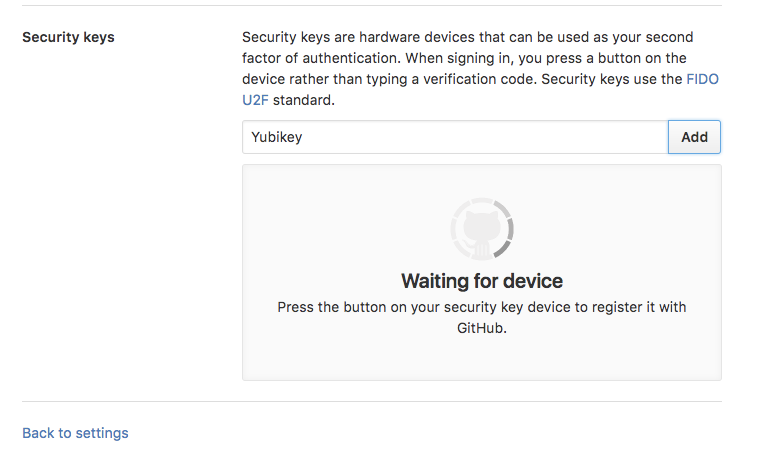This screenshot has height=456, width=772.
Task: Click the Add security key button
Action: (x=694, y=137)
